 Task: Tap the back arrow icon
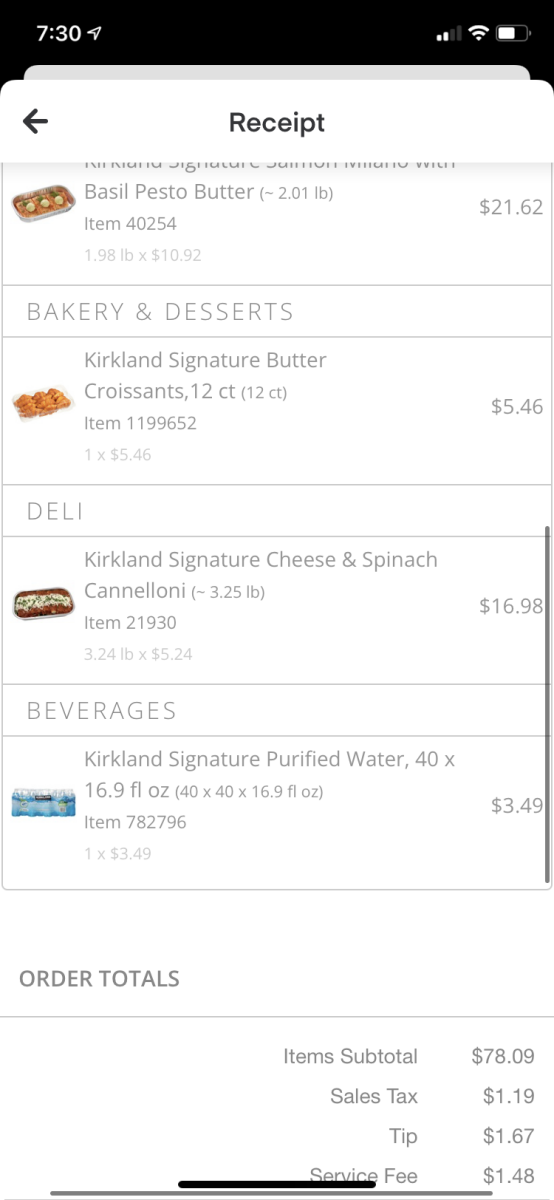35,122
